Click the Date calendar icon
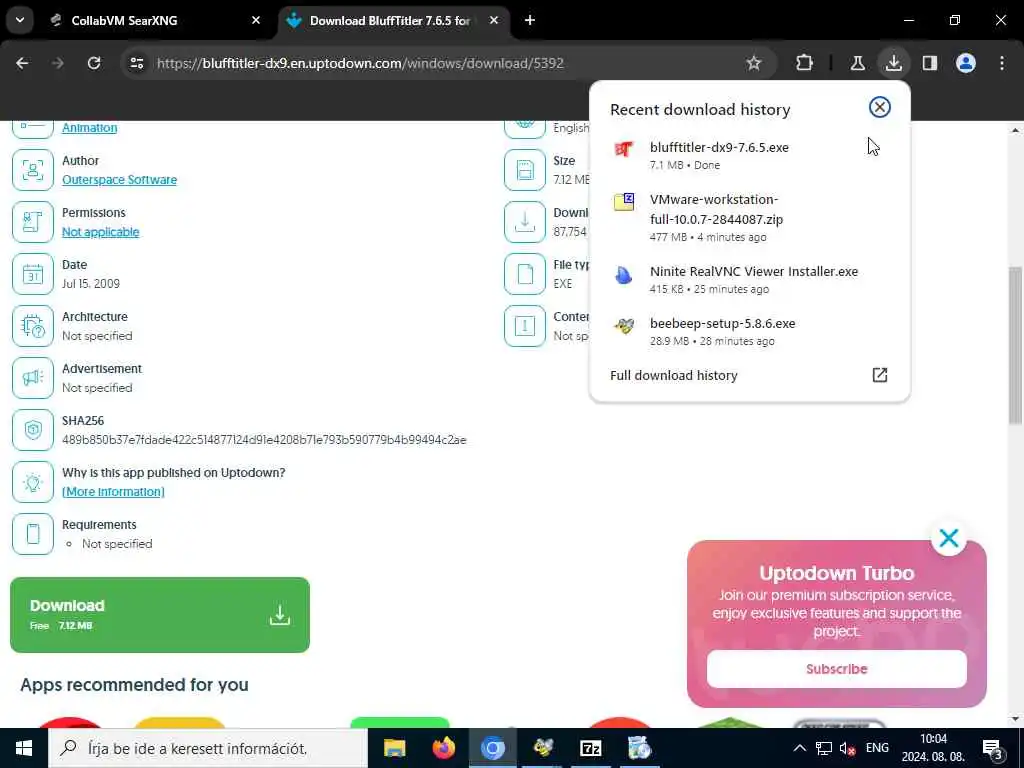The width and height of the screenshot is (1024, 768). click(x=33, y=274)
